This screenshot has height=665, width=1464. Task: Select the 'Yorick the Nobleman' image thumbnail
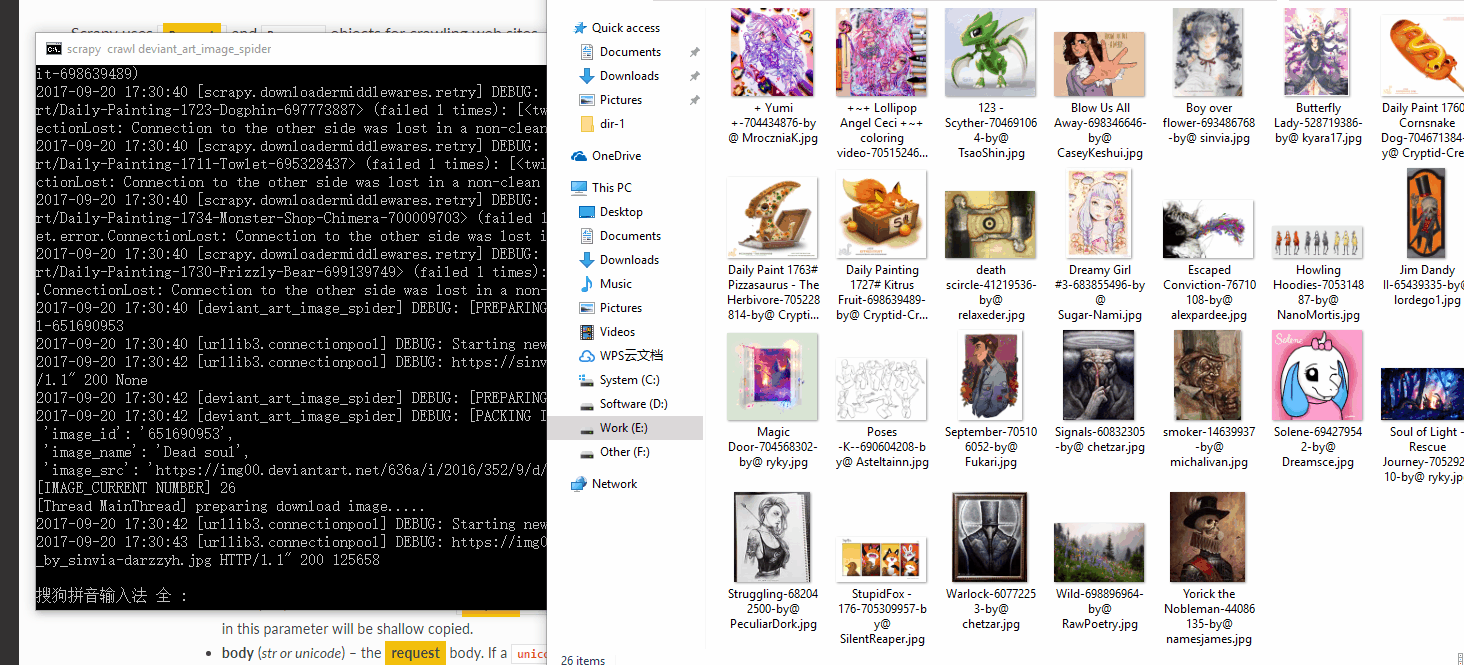[x=1209, y=538]
